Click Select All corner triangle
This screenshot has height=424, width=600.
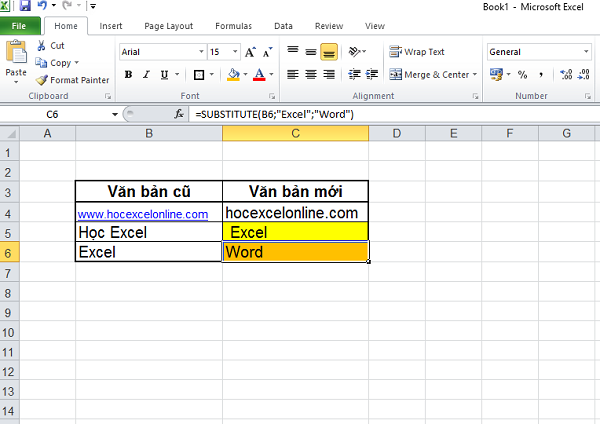[x=10, y=134]
